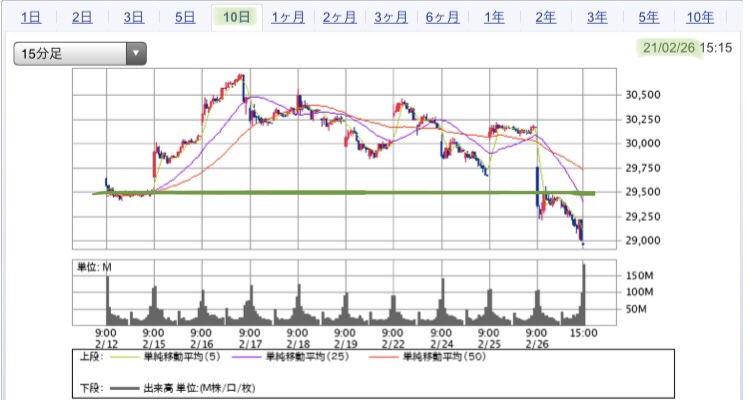Select the 6ヶ月 range tab

click(x=442, y=18)
